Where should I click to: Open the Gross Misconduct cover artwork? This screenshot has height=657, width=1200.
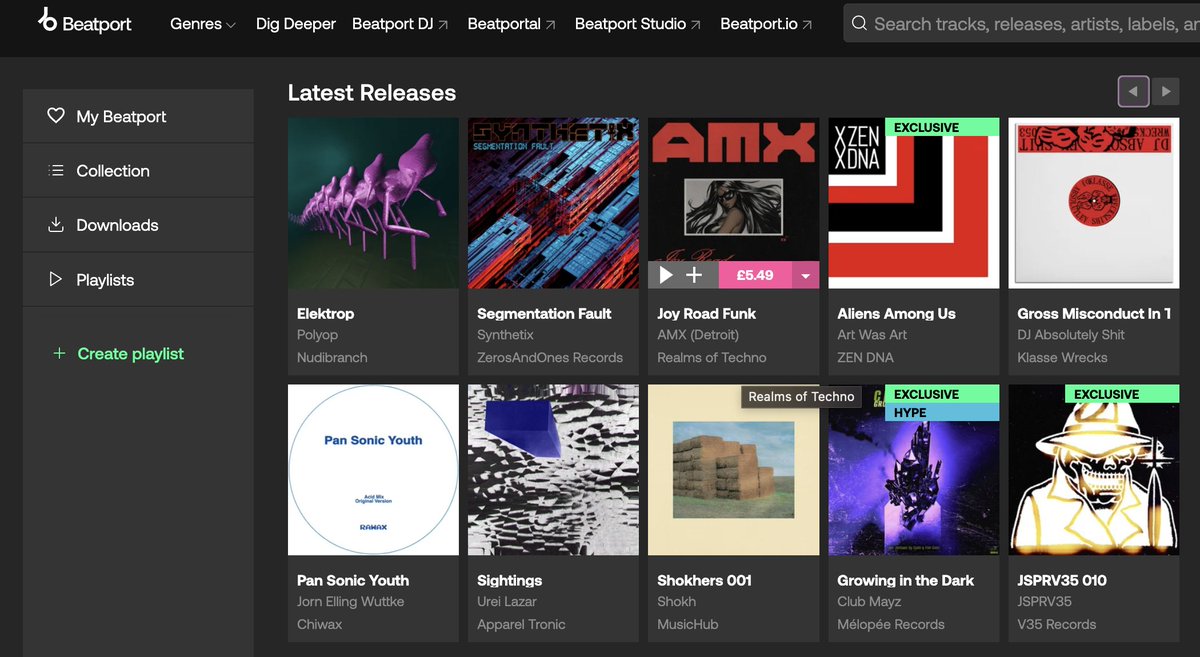tap(1094, 203)
